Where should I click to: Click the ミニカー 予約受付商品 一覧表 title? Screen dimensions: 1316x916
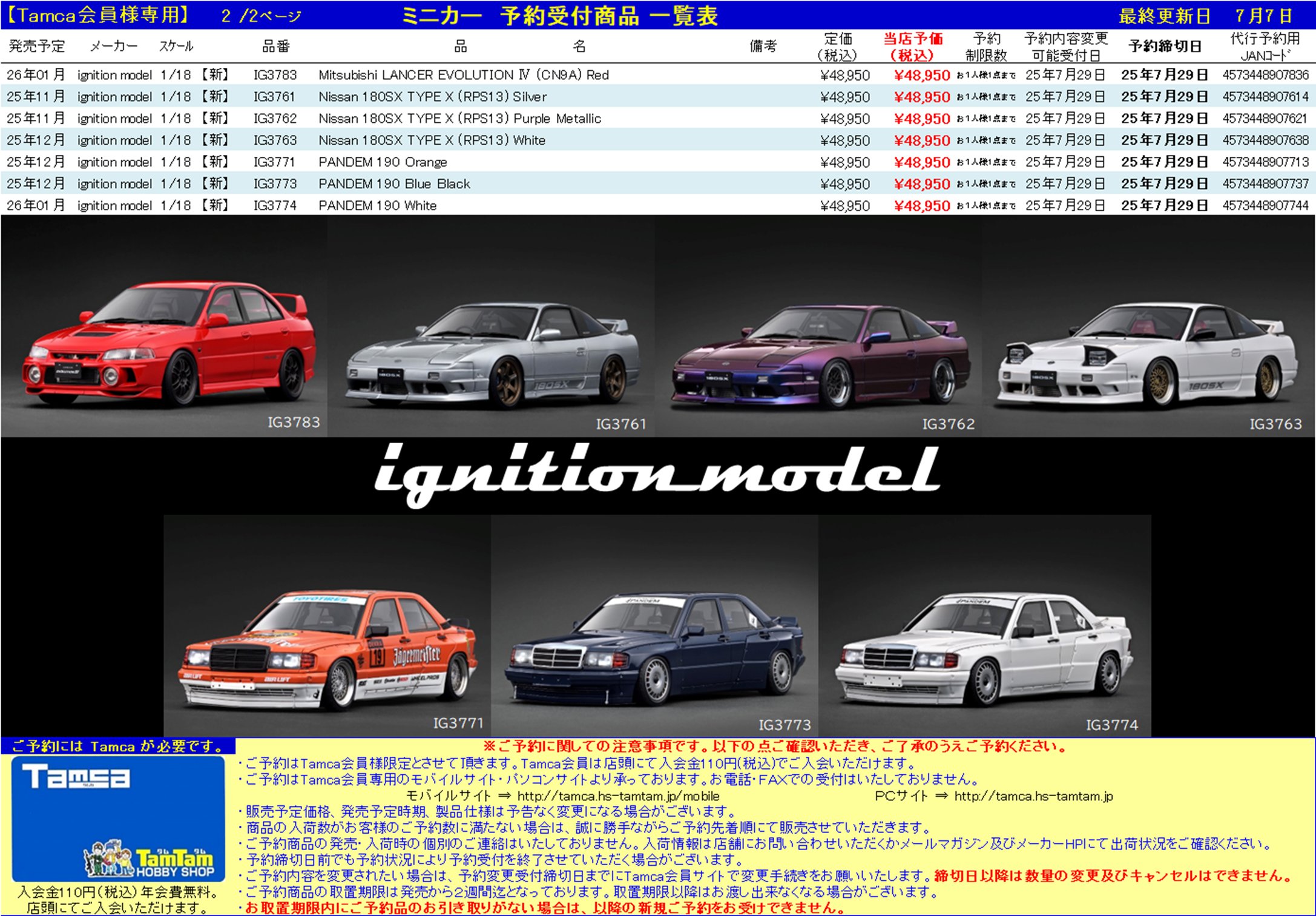[x=560, y=16]
